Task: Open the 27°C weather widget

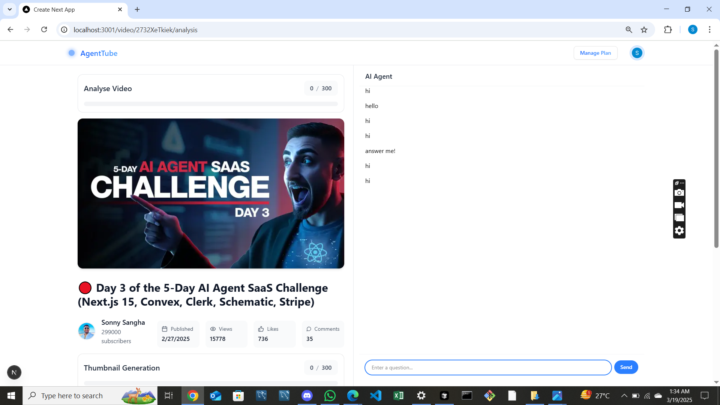Action: point(595,395)
